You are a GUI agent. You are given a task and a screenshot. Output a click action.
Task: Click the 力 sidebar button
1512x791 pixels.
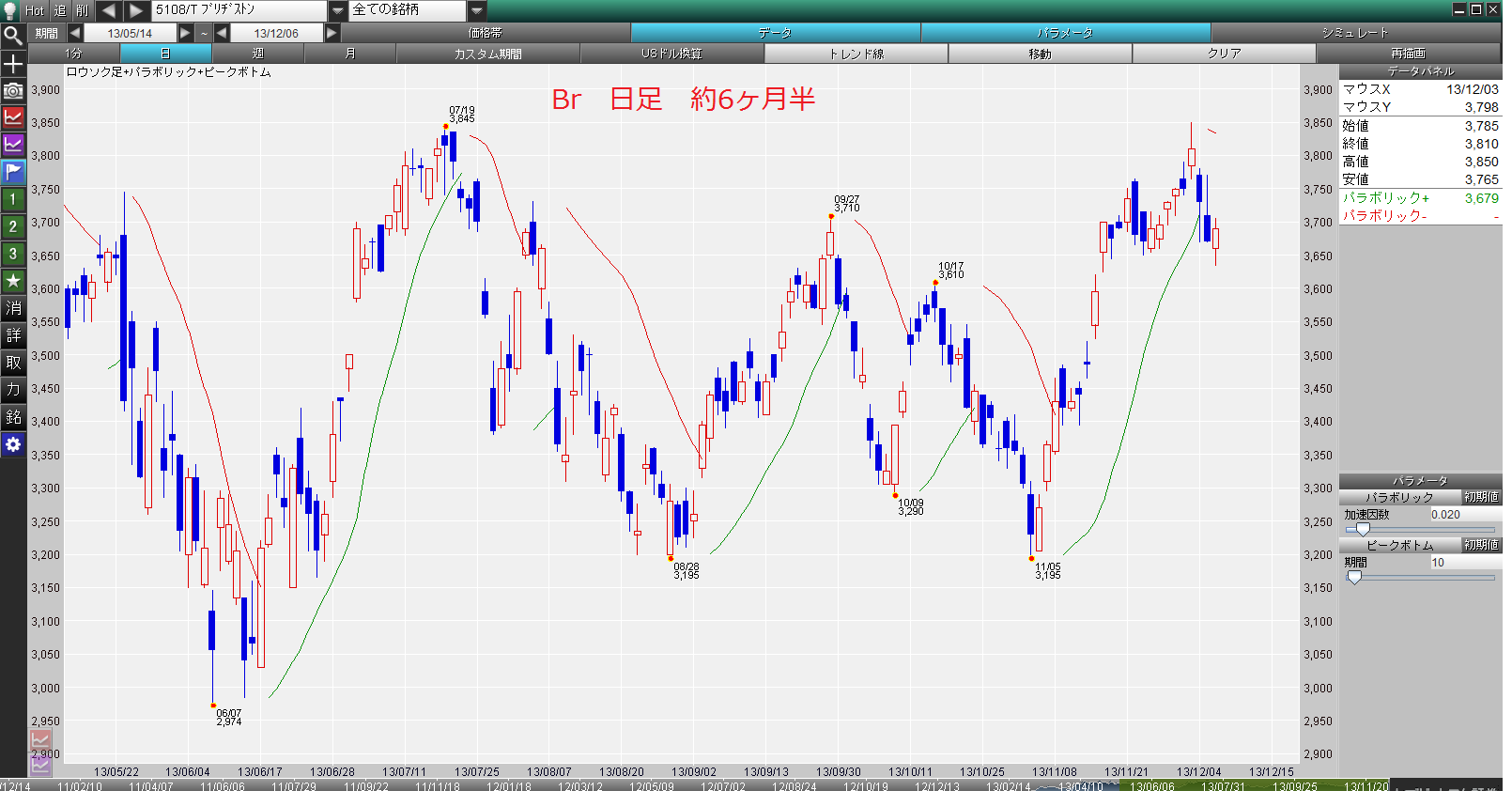coord(13,390)
